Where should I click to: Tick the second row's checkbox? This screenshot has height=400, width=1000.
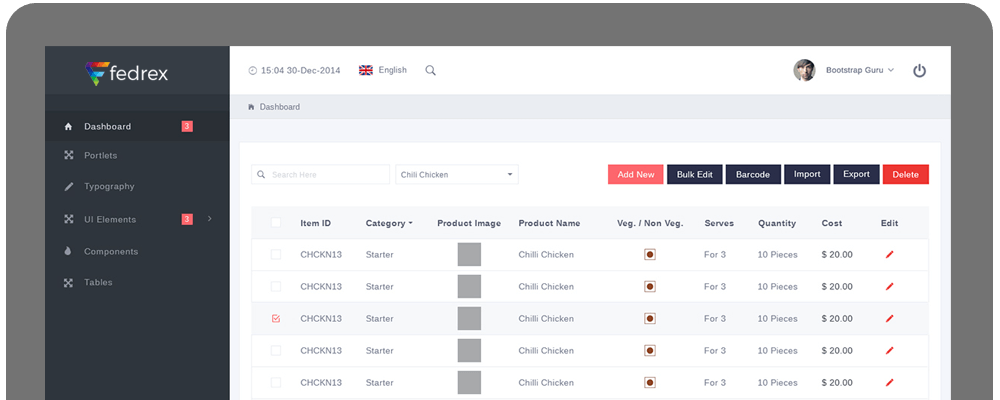coord(276,286)
